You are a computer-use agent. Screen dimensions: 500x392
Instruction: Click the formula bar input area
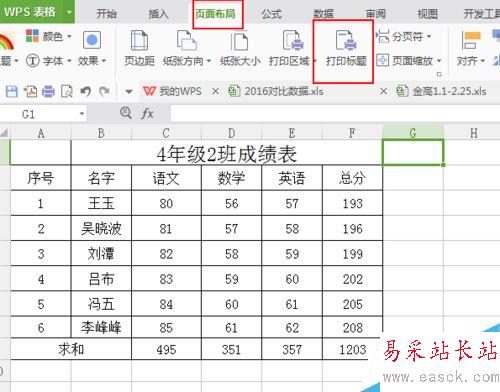tap(335, 114)
